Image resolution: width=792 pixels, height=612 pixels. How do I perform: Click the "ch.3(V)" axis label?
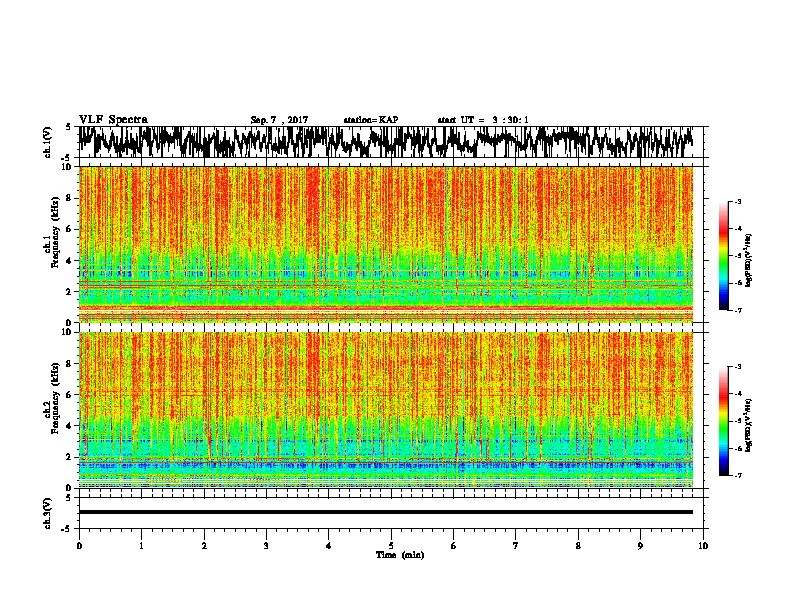pos(48,513)
